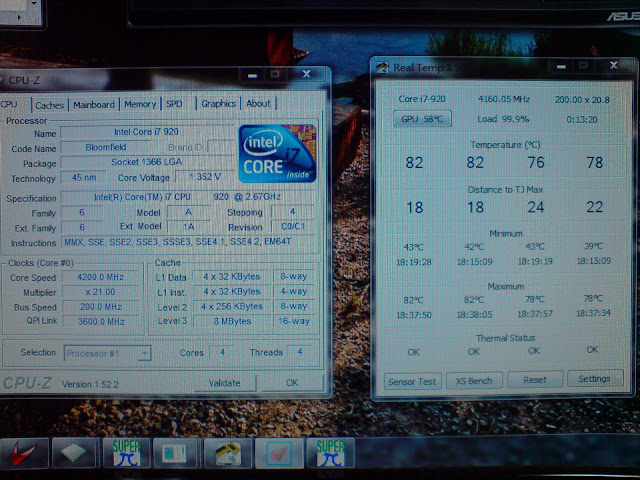Screen dimensions: 640x480
Task: Click the Core Voltage value '1.352 V'
Action: coord(204,177)
